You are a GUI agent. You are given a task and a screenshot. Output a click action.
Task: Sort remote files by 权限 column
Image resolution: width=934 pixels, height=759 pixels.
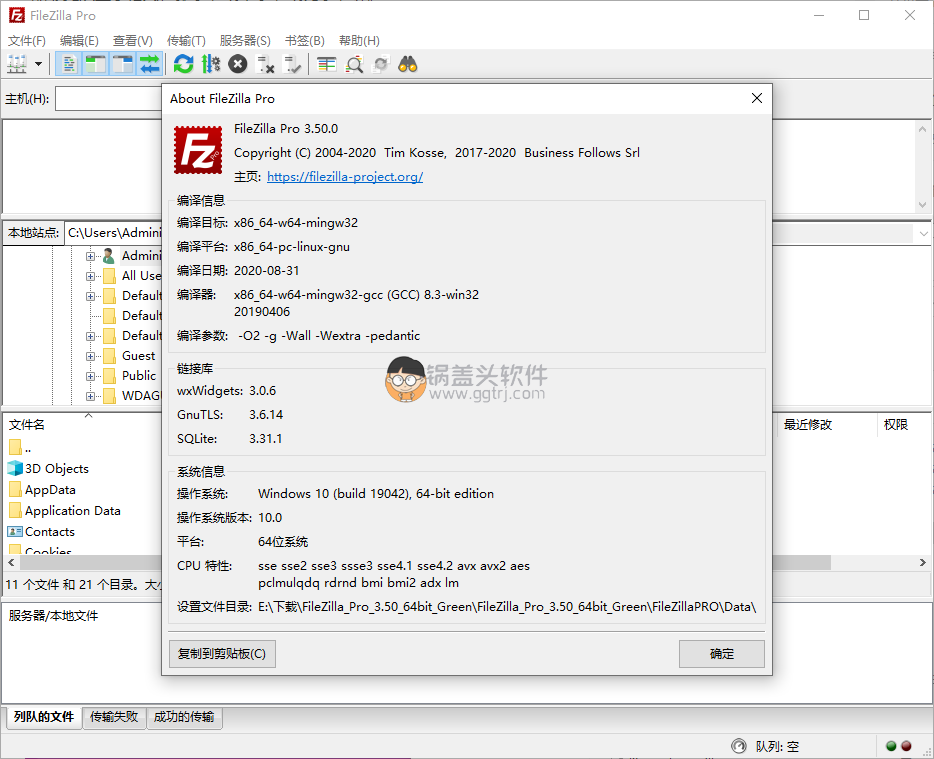point(895,424)
